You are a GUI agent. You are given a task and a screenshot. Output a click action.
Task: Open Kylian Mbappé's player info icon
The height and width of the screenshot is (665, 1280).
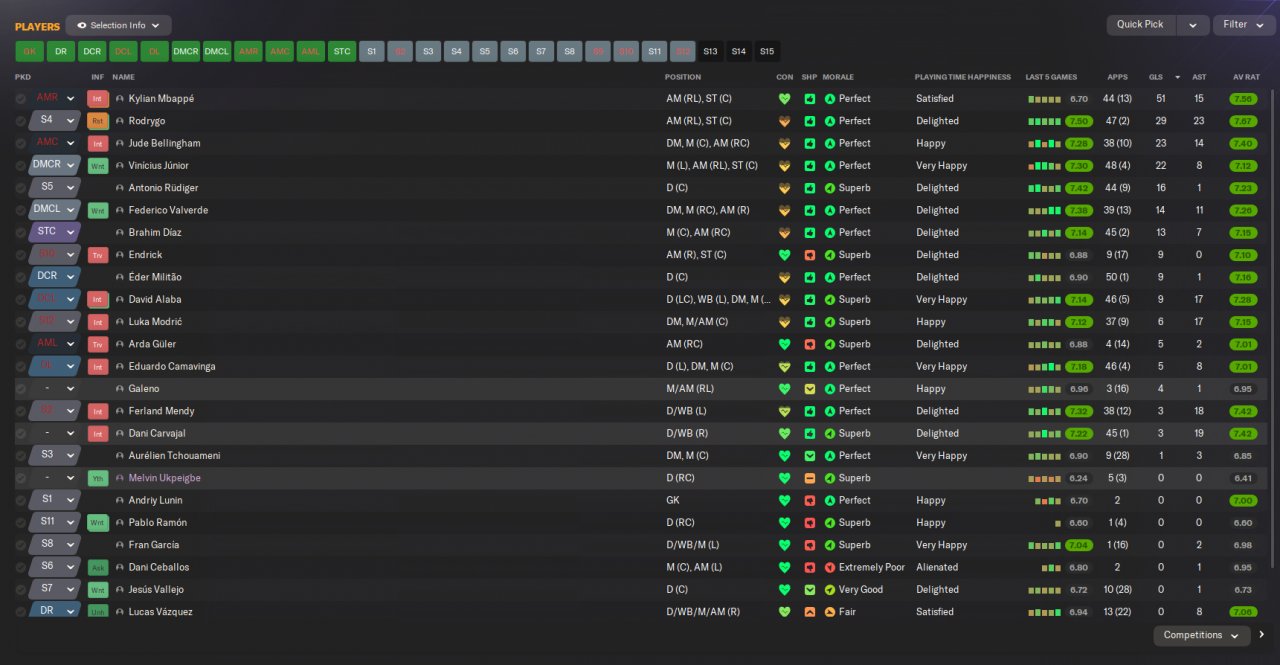point(120,99)
